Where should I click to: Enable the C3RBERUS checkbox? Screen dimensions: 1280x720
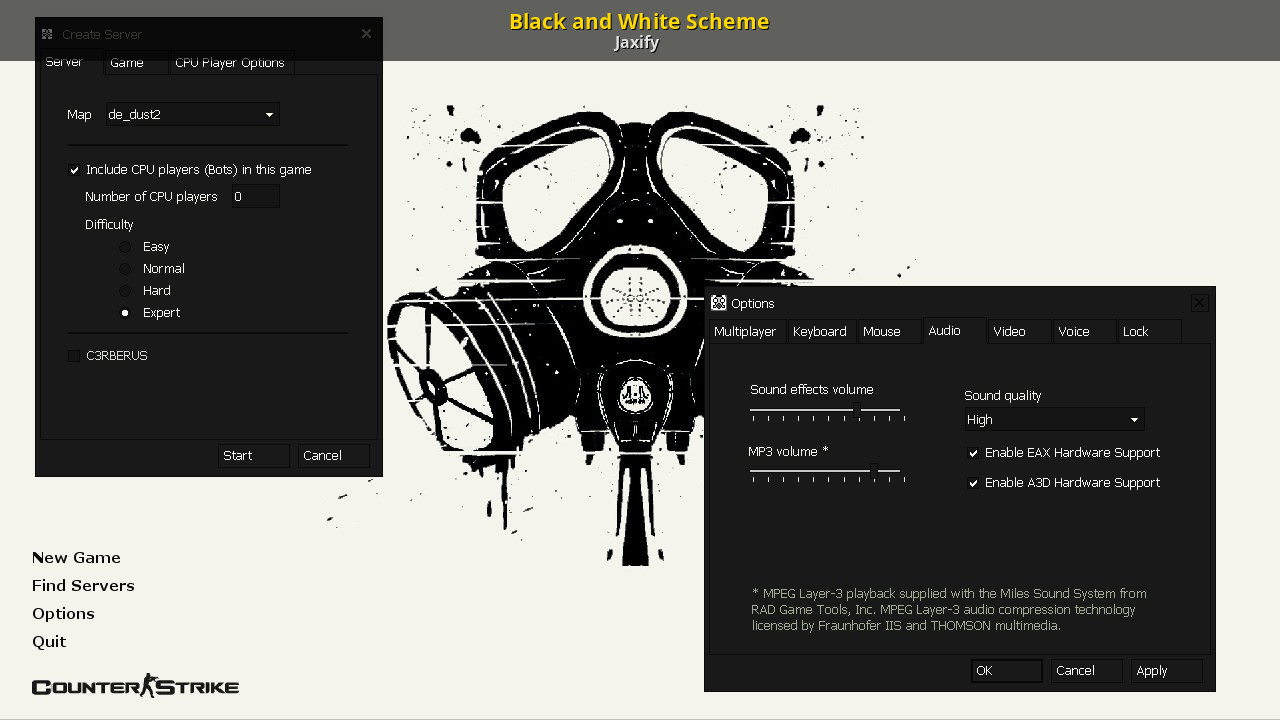click(74, 356)
